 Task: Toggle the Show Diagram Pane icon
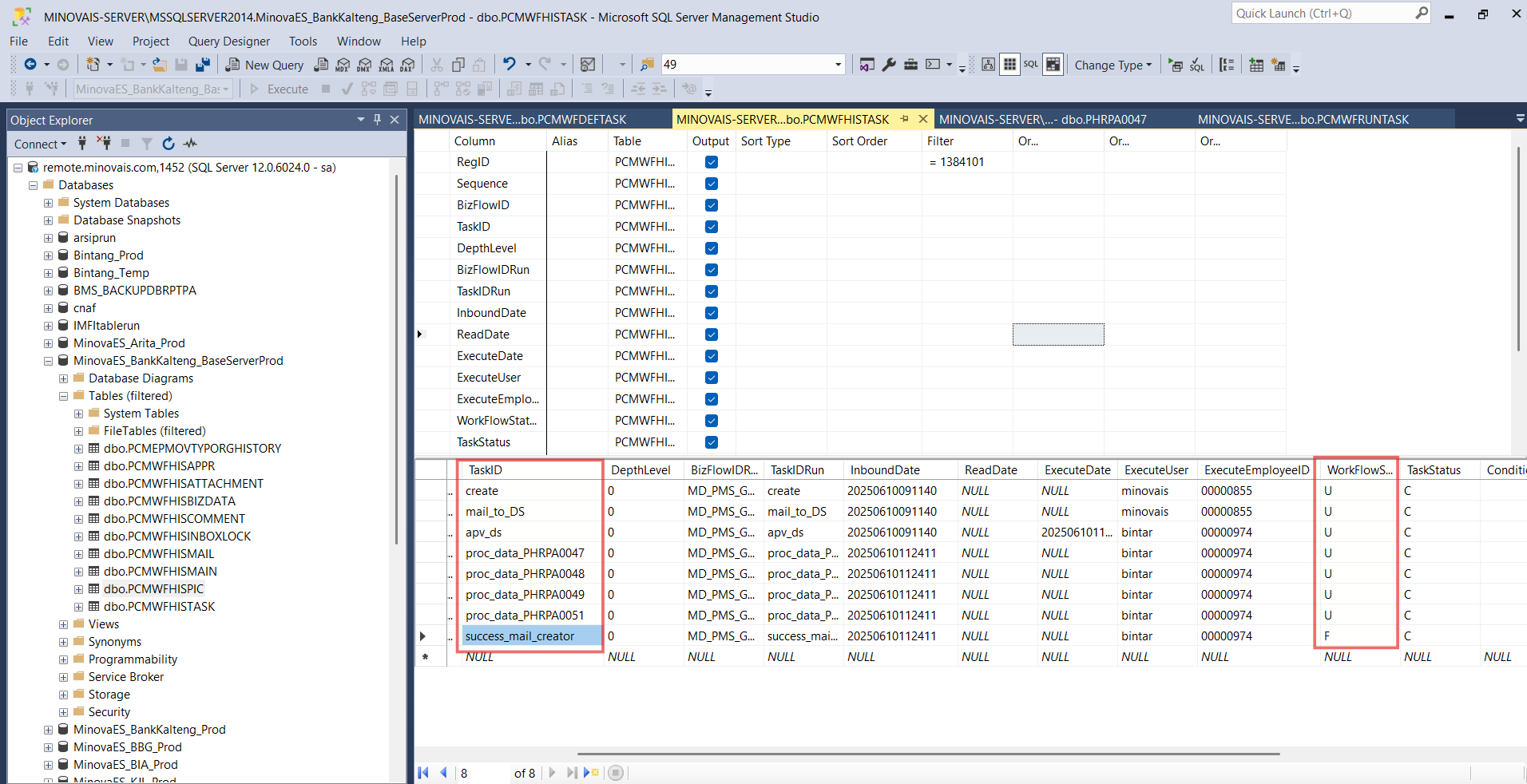(x=989, y=65)
